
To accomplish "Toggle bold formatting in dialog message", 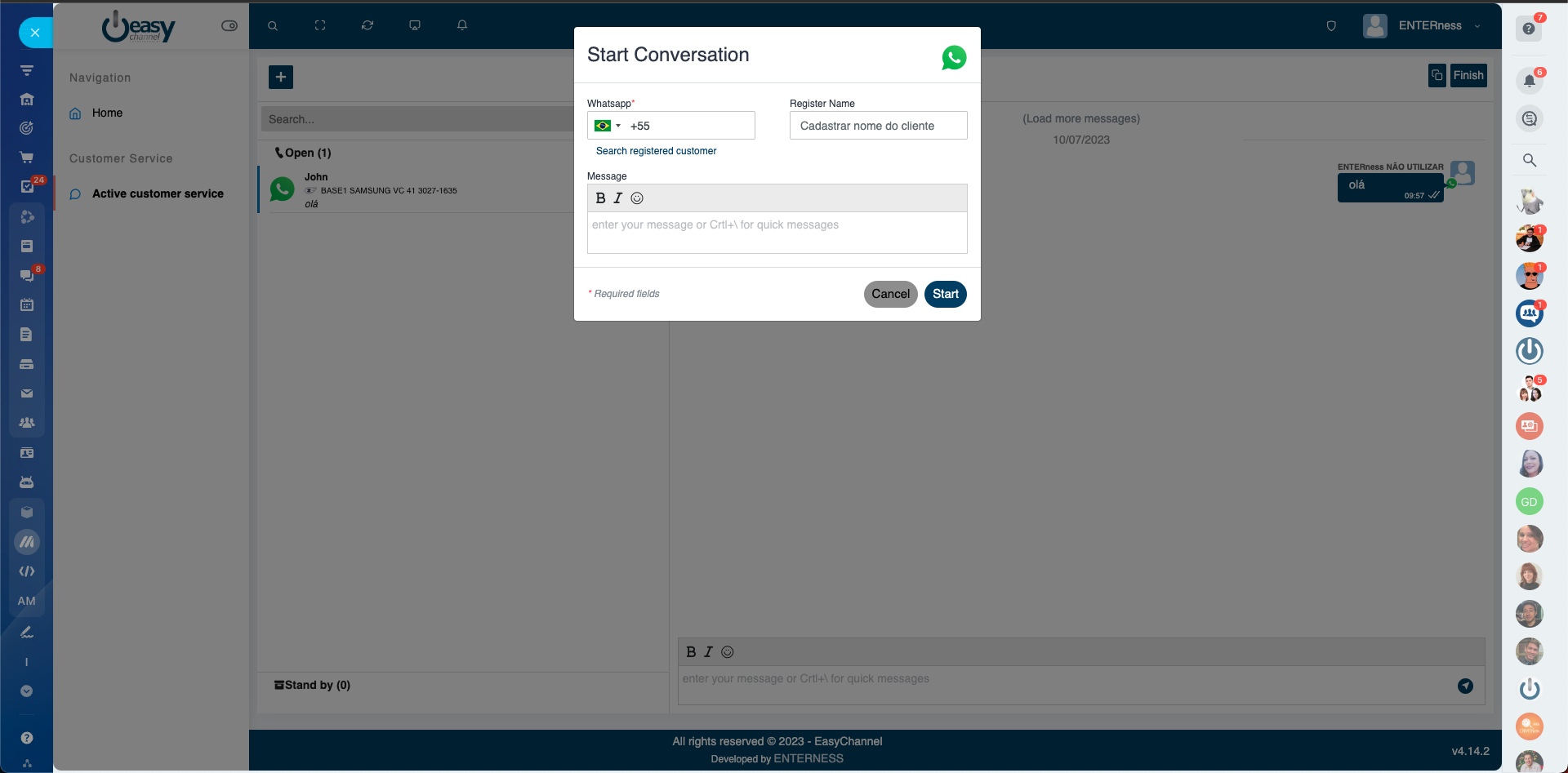I will pos(600,198).
